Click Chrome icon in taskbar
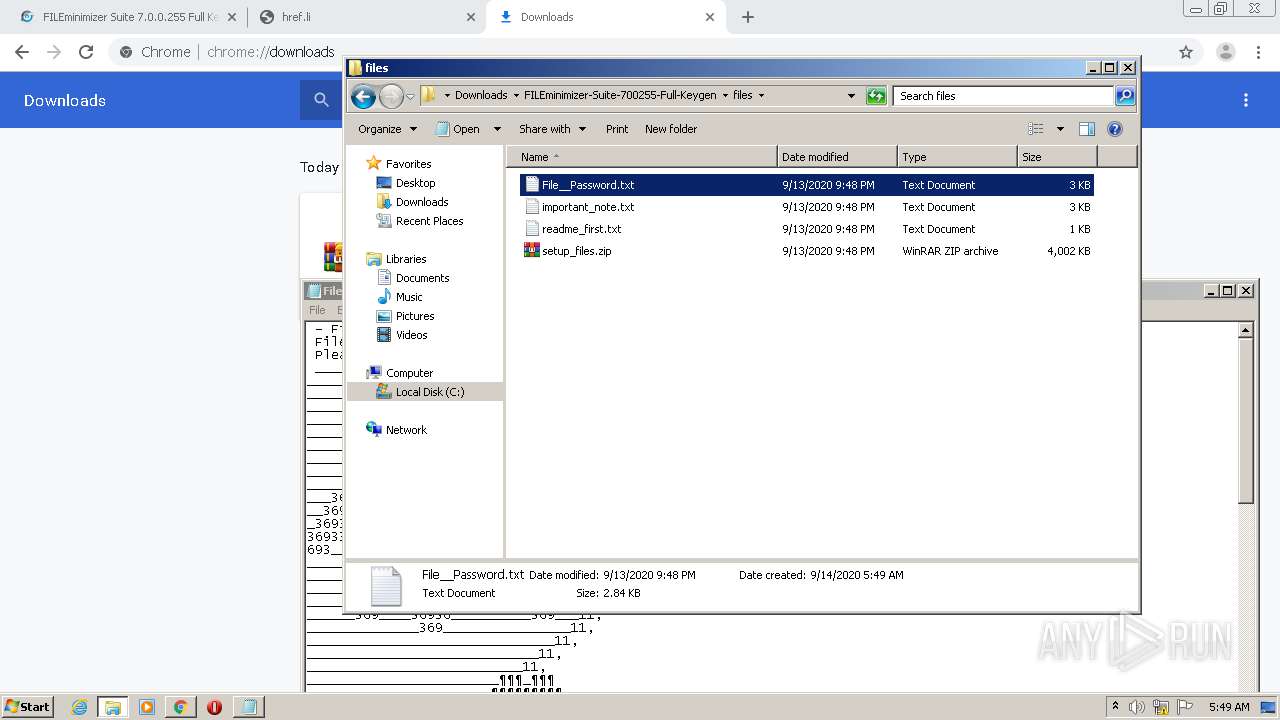This screenshot has width=1280, height=720. (180, 707)
